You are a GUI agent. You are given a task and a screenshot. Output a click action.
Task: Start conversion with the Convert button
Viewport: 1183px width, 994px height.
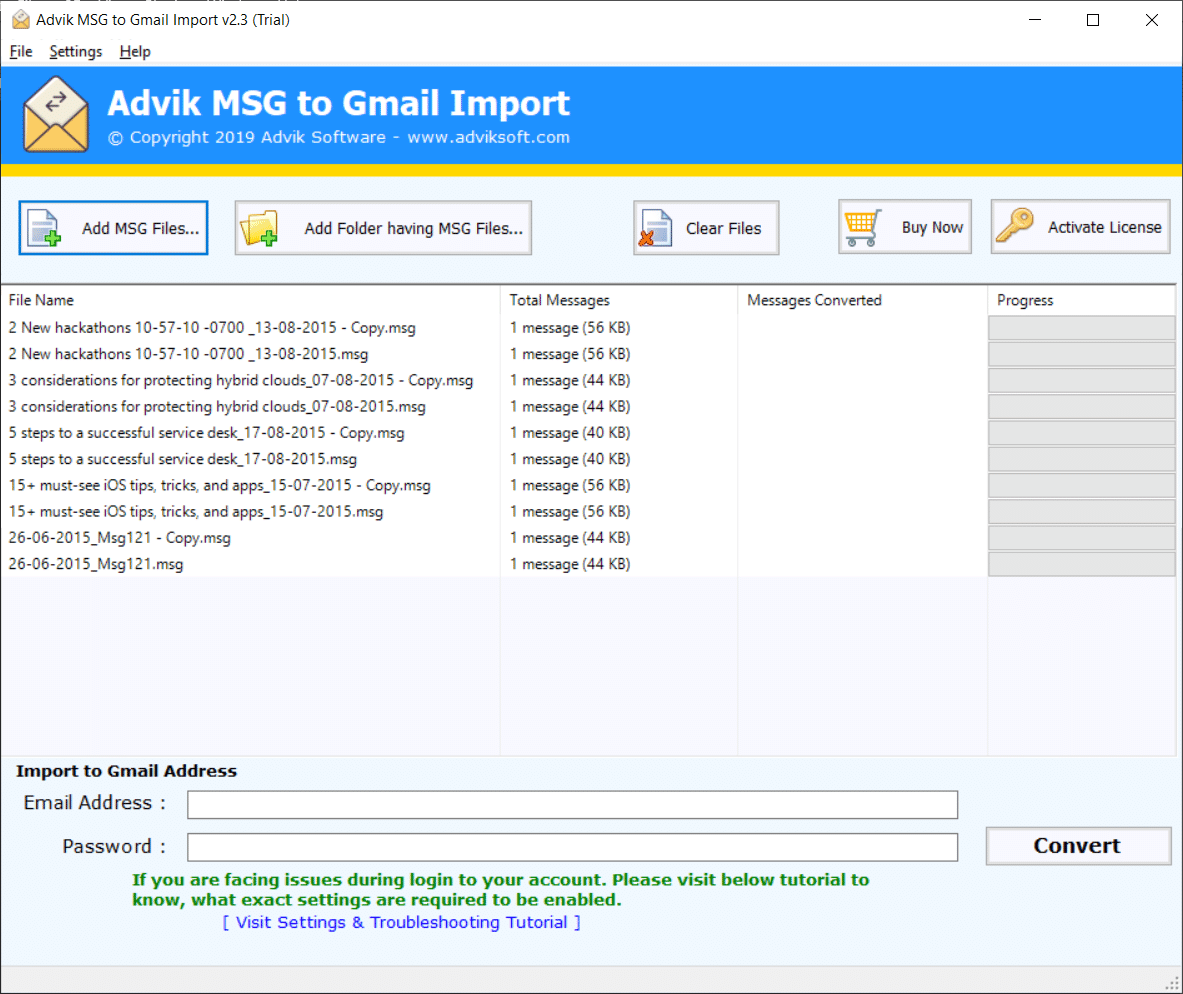tap(1078, 846)
